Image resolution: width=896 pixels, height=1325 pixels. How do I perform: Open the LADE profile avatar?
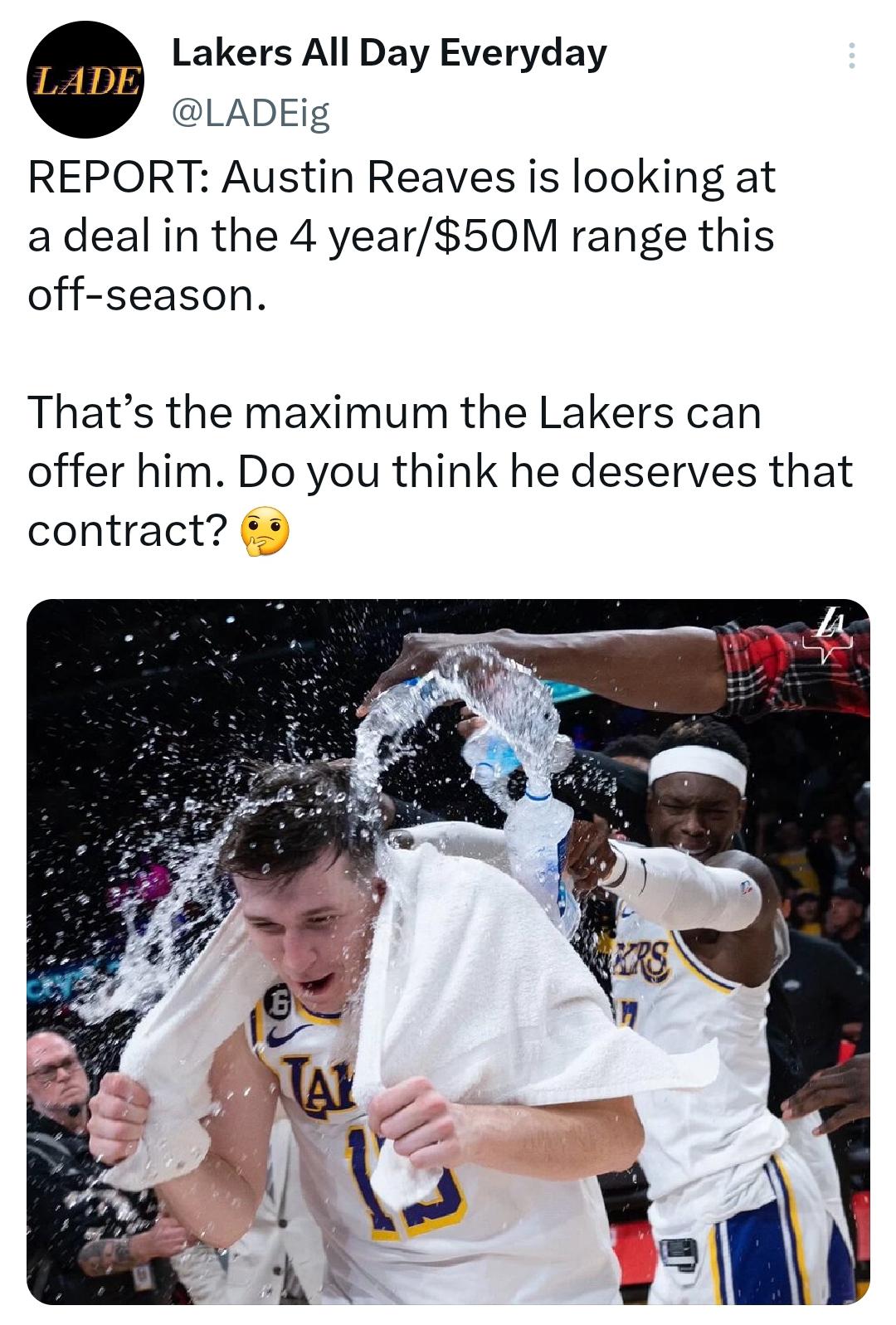click(x=85, y=80)
